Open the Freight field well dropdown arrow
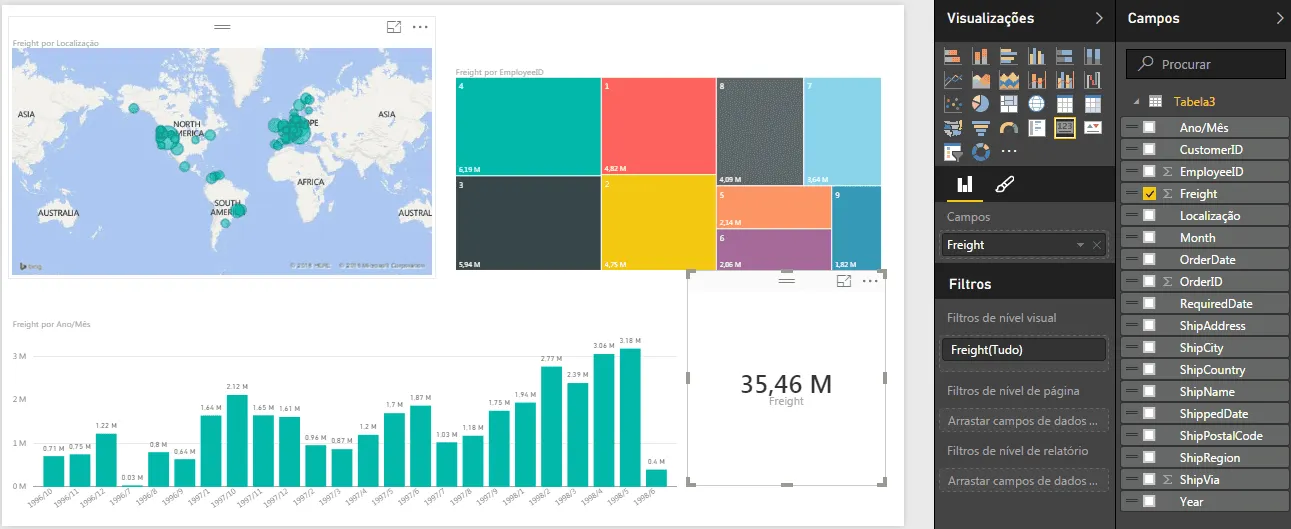 (x=1080, y=245)
